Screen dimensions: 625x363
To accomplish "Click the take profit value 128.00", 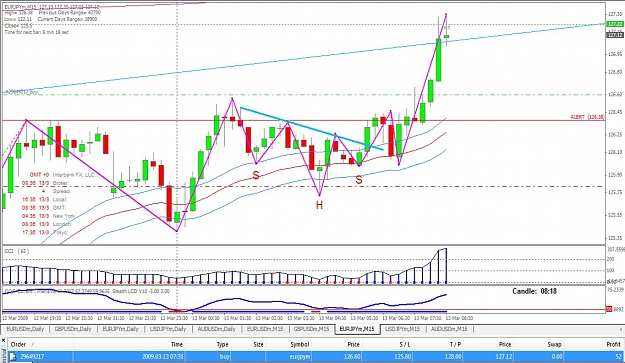I will [x=453, y=357].
